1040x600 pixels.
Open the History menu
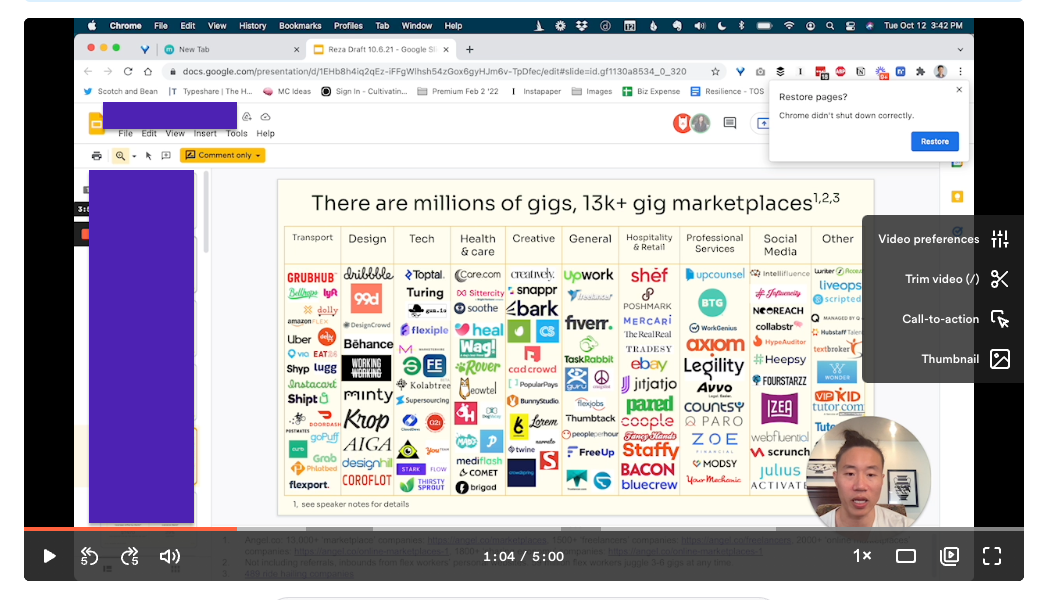252,26
